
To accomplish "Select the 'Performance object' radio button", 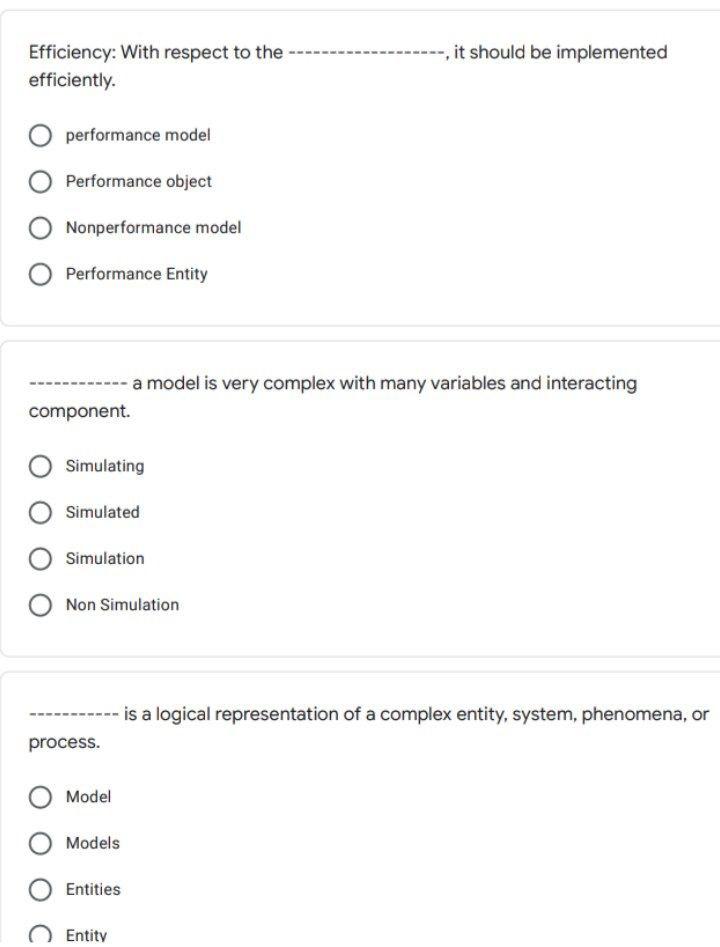I will point(40,181).
